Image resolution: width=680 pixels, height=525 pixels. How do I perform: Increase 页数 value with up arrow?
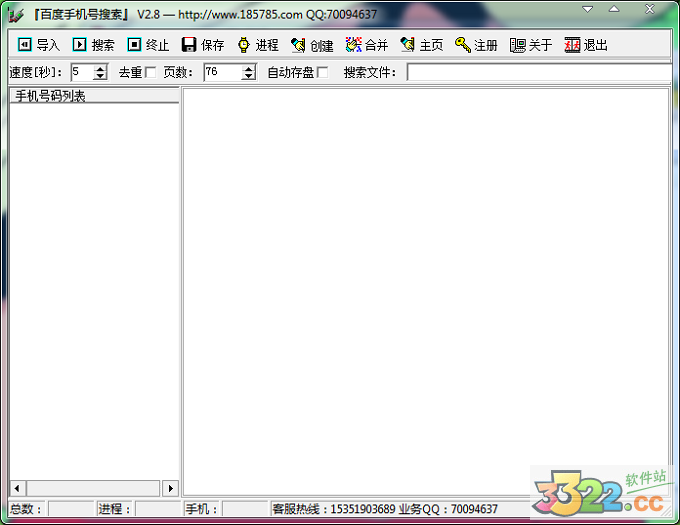[248, 68]
